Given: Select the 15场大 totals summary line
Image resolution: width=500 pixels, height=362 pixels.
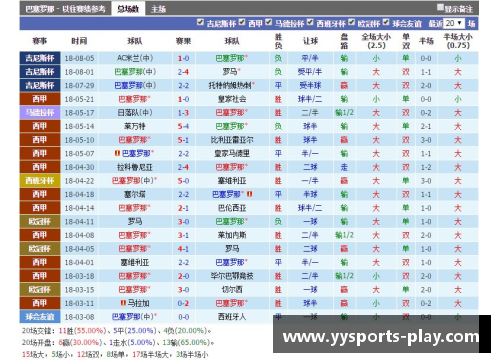Looking at the screenshot, I should coord(115,354).
